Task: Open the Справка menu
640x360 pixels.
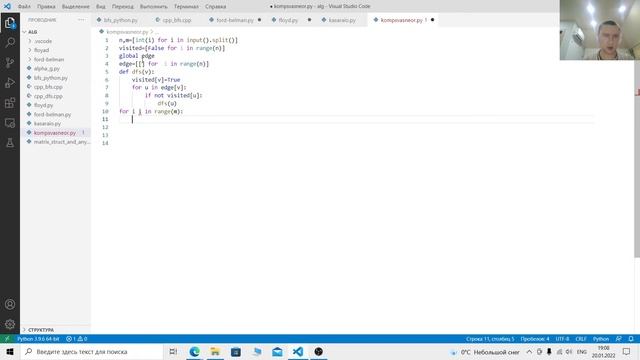Action: (216, 7)
